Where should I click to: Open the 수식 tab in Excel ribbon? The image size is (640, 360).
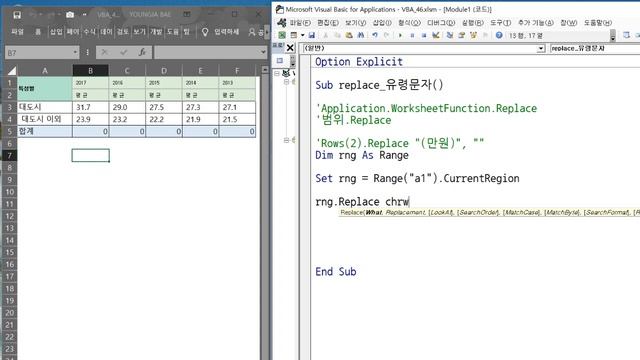(89, 31)
